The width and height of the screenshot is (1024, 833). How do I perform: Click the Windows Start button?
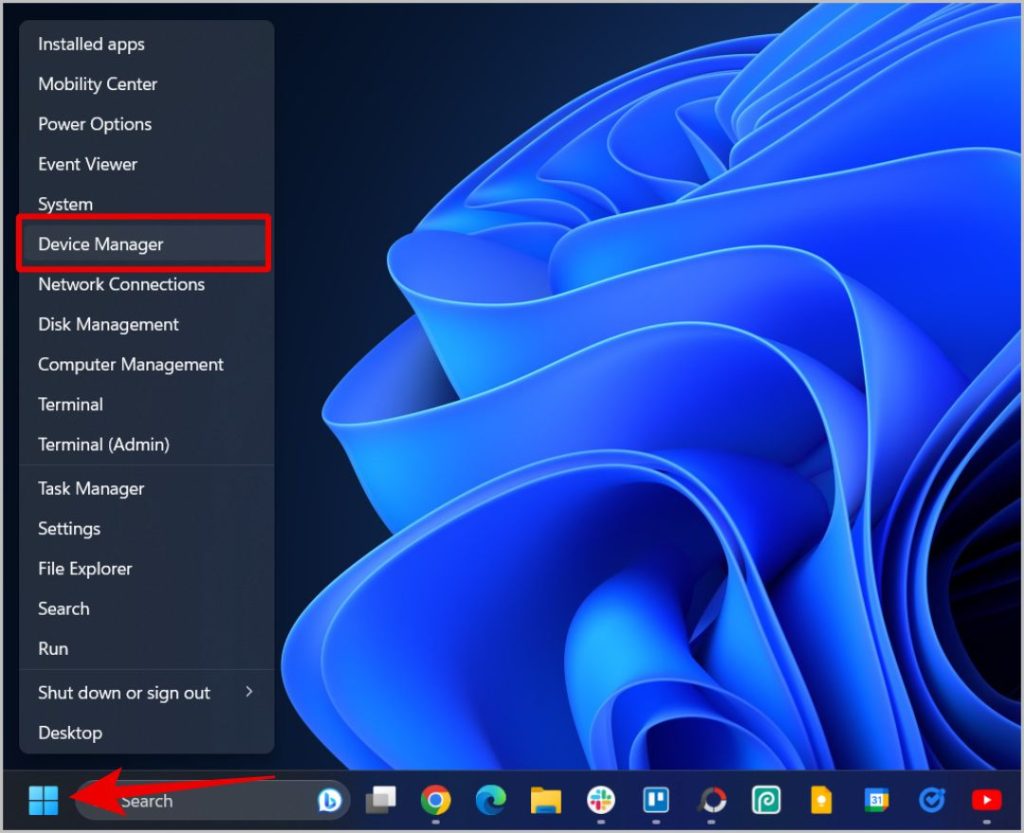tap(43, 800)
